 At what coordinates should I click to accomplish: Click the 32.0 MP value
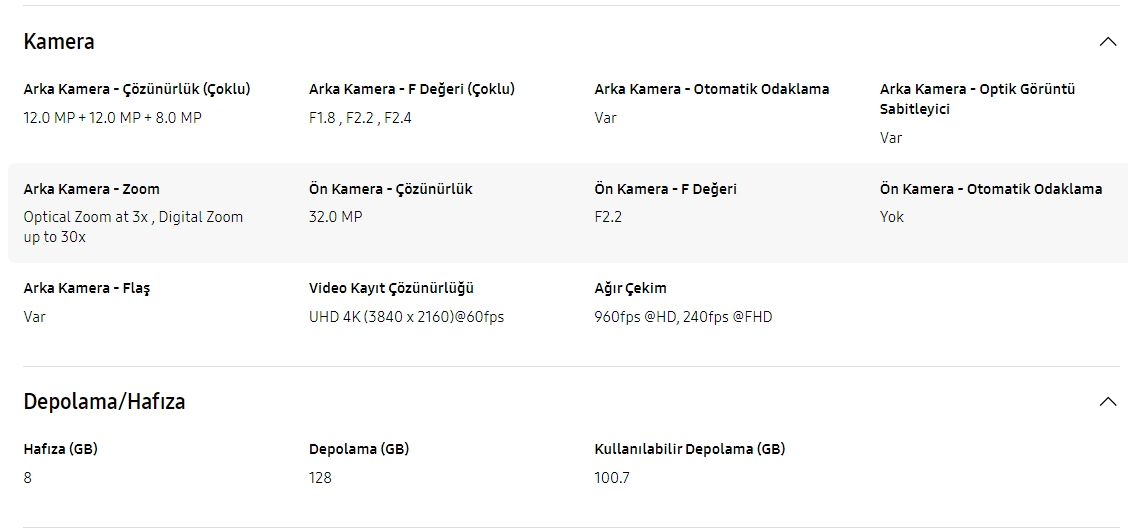pos(335,216)
